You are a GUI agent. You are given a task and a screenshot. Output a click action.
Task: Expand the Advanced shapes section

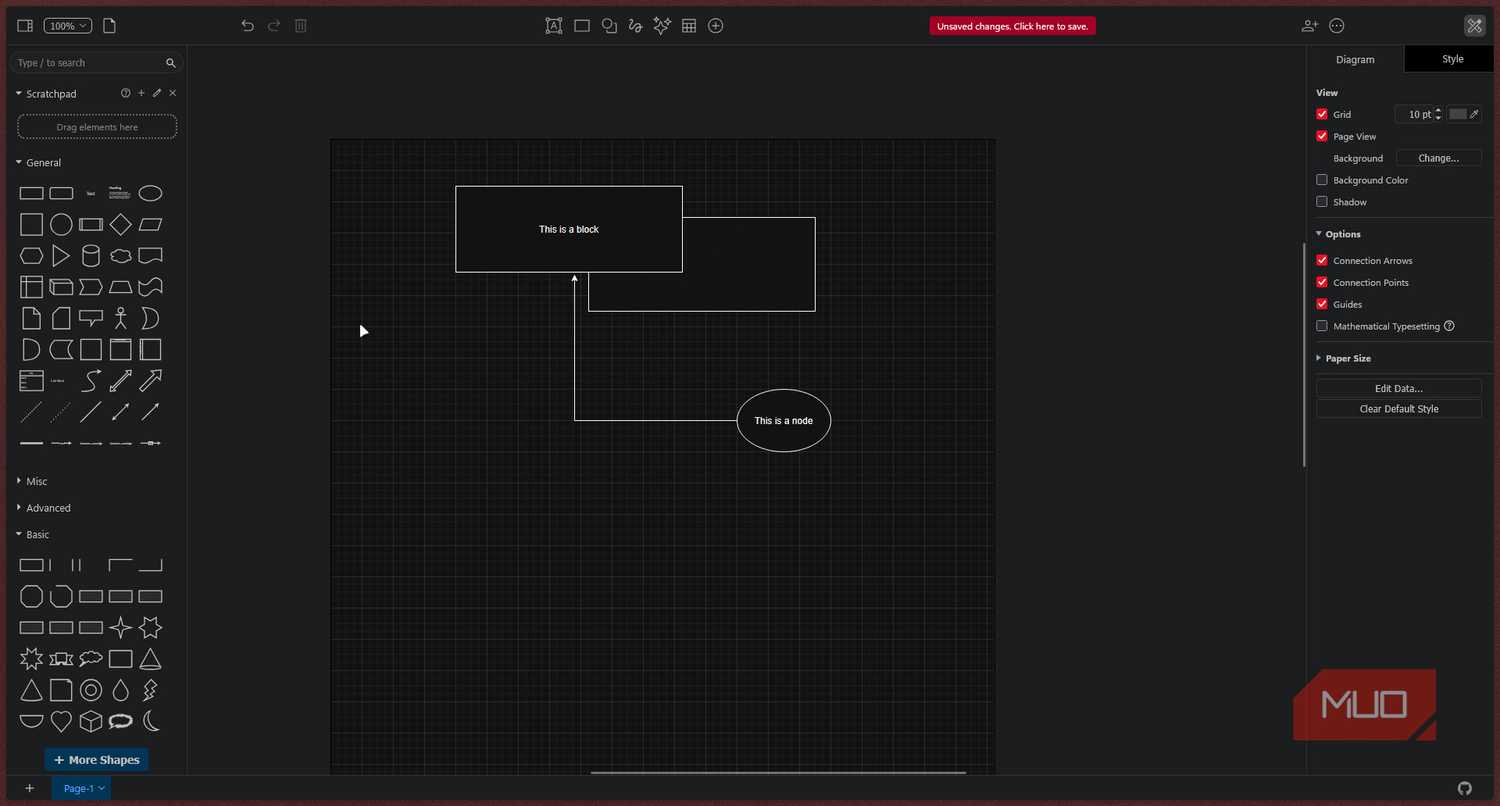pos(19,508)
